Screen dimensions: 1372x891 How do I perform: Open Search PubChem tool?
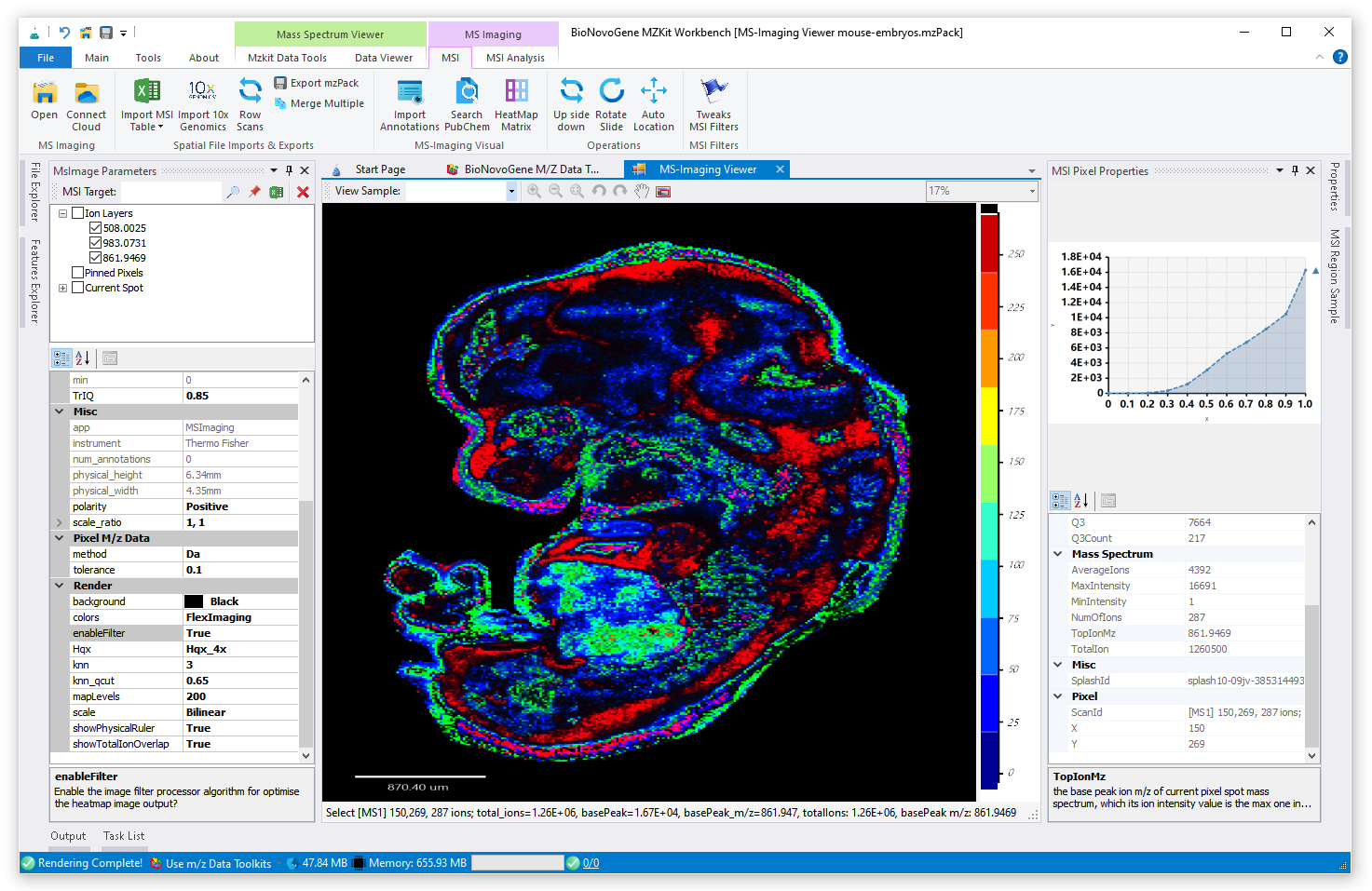click(x=467, y=91)
